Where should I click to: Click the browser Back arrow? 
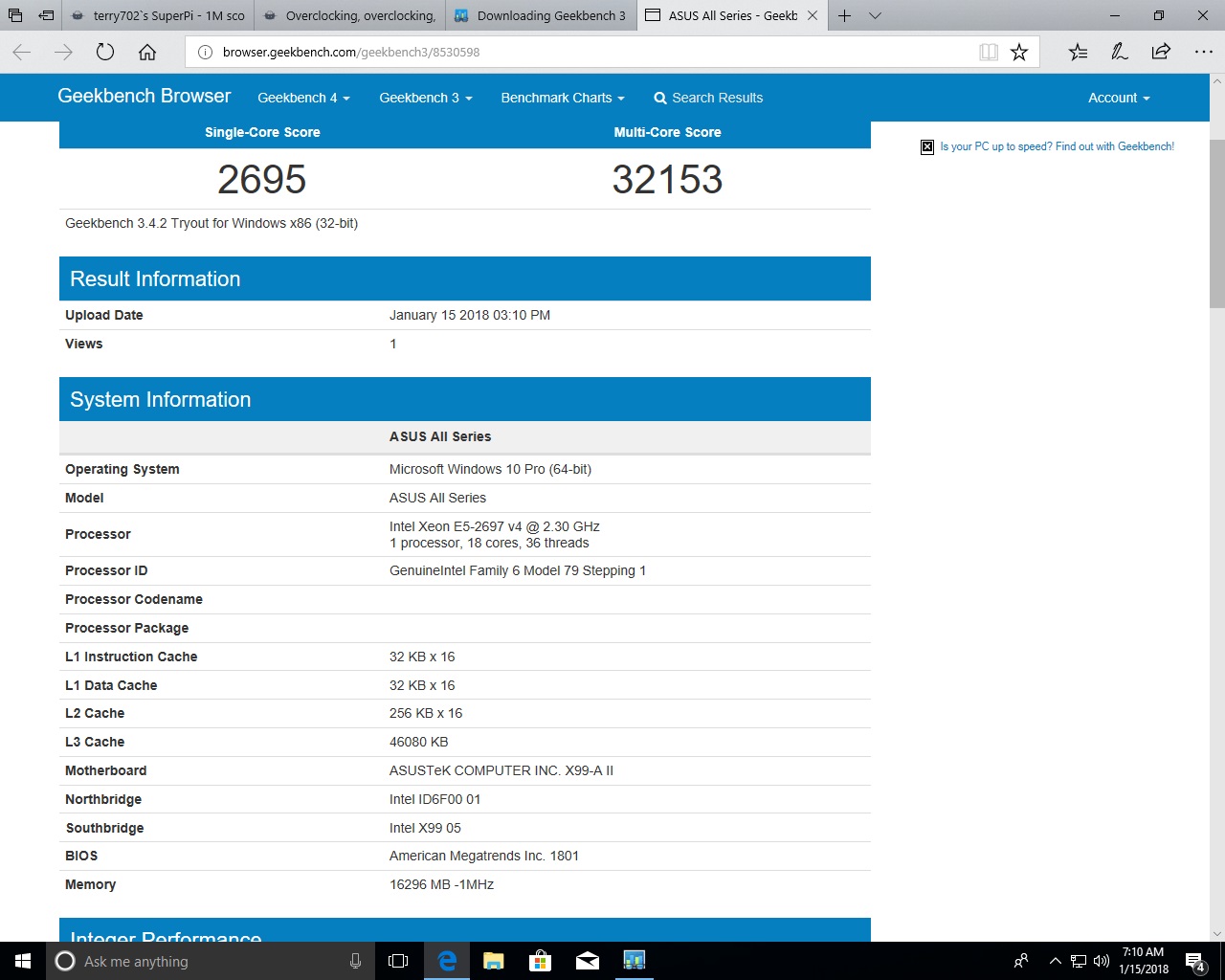point(22,52)
